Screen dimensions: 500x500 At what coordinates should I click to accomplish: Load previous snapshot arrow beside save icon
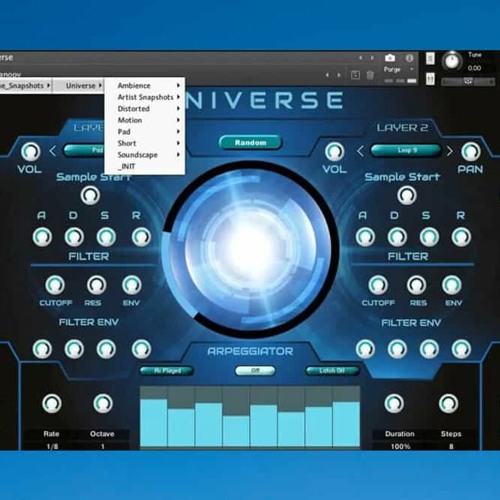coord(327,75)
